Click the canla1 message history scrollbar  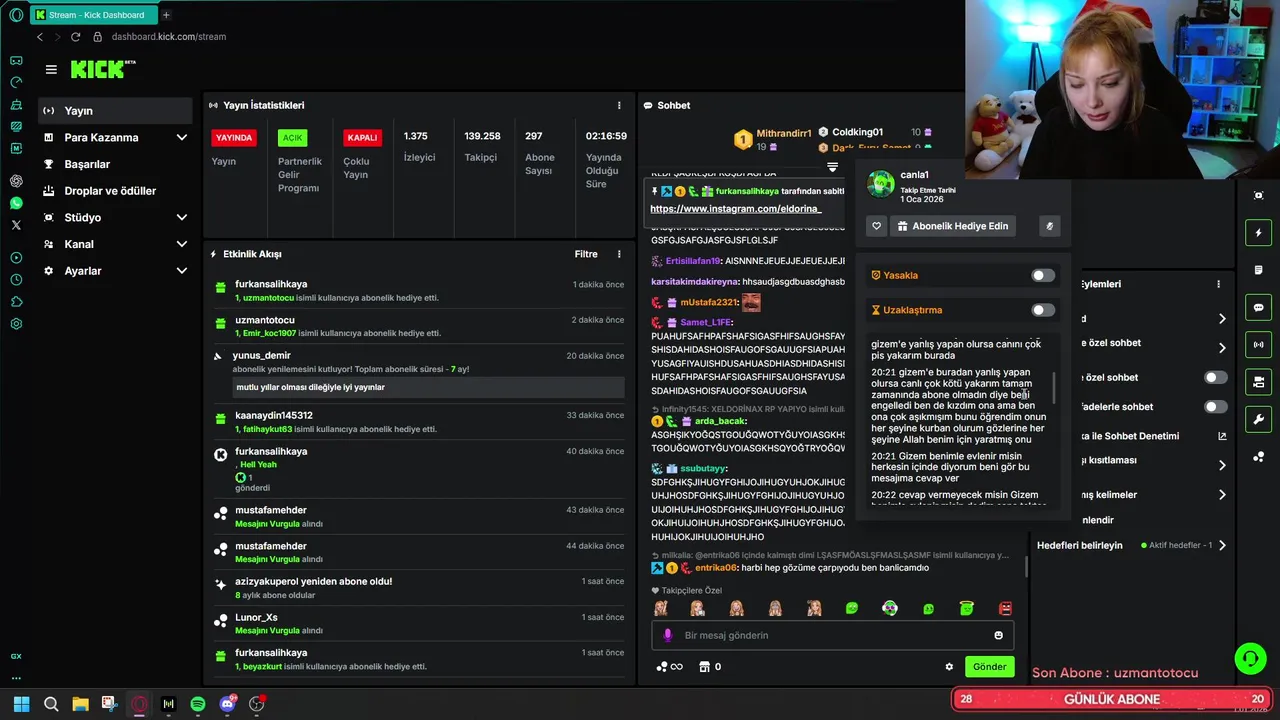point(1055,390)
